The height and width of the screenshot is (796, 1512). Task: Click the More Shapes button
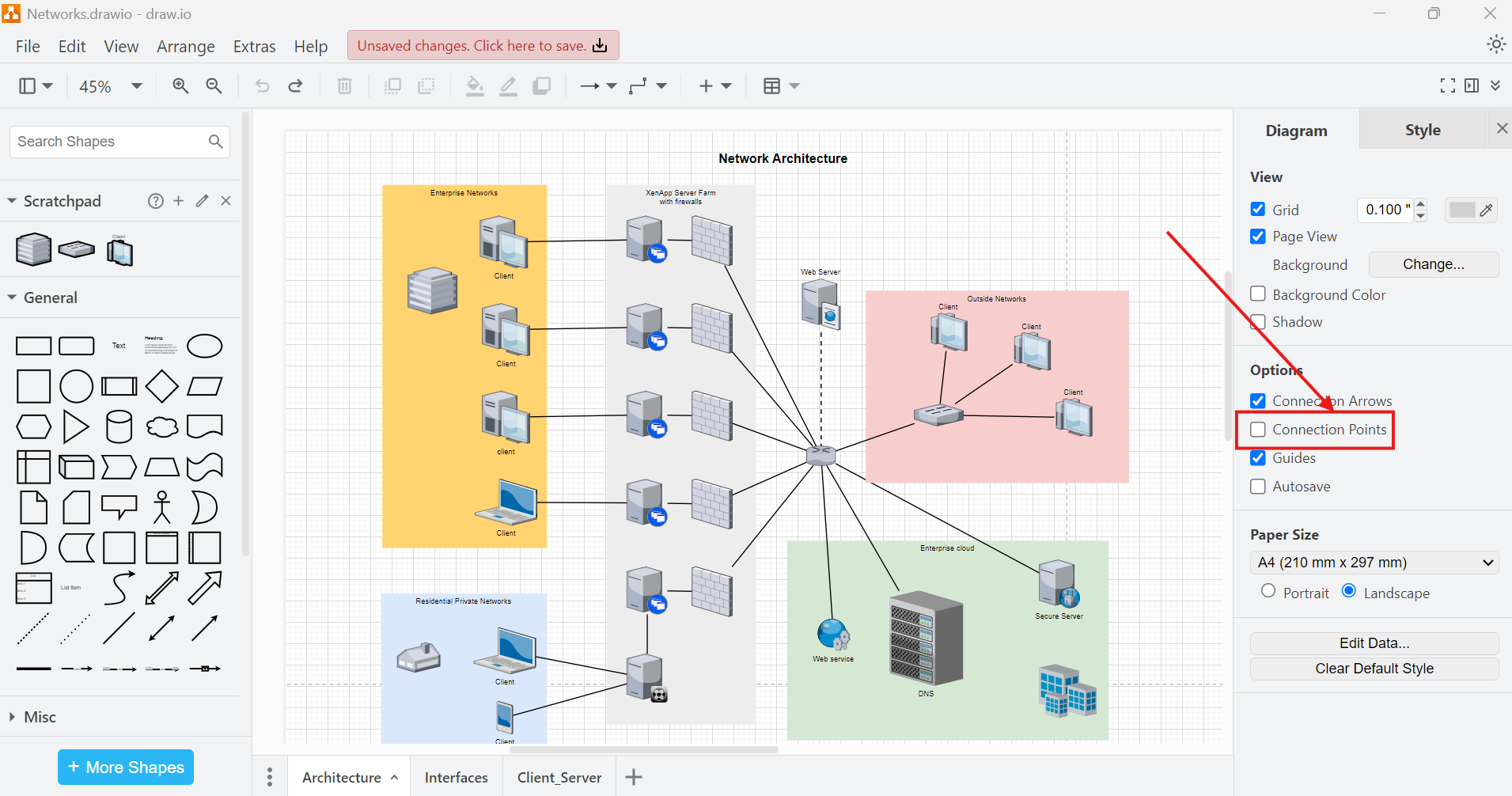click(x=126, y=767)
